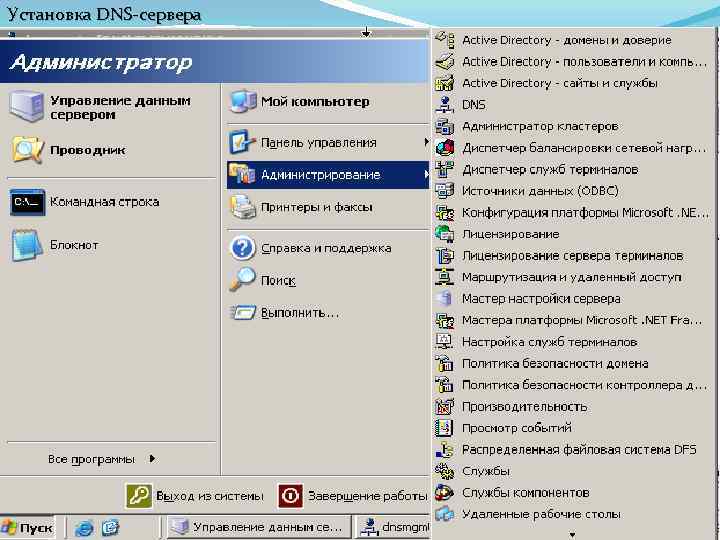Click the Поиск magnifier icon
Image resolution: width=720 pixels, height=540 pixels.
[x=242, y=280]
